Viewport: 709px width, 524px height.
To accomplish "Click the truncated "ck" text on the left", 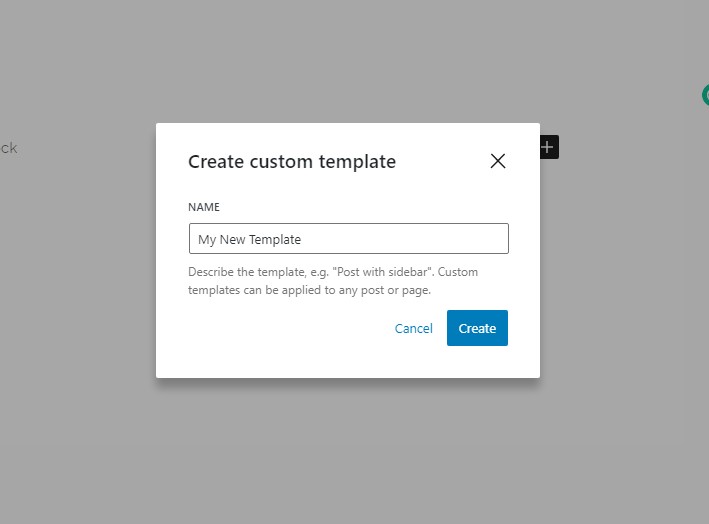I will pos(8,148).
